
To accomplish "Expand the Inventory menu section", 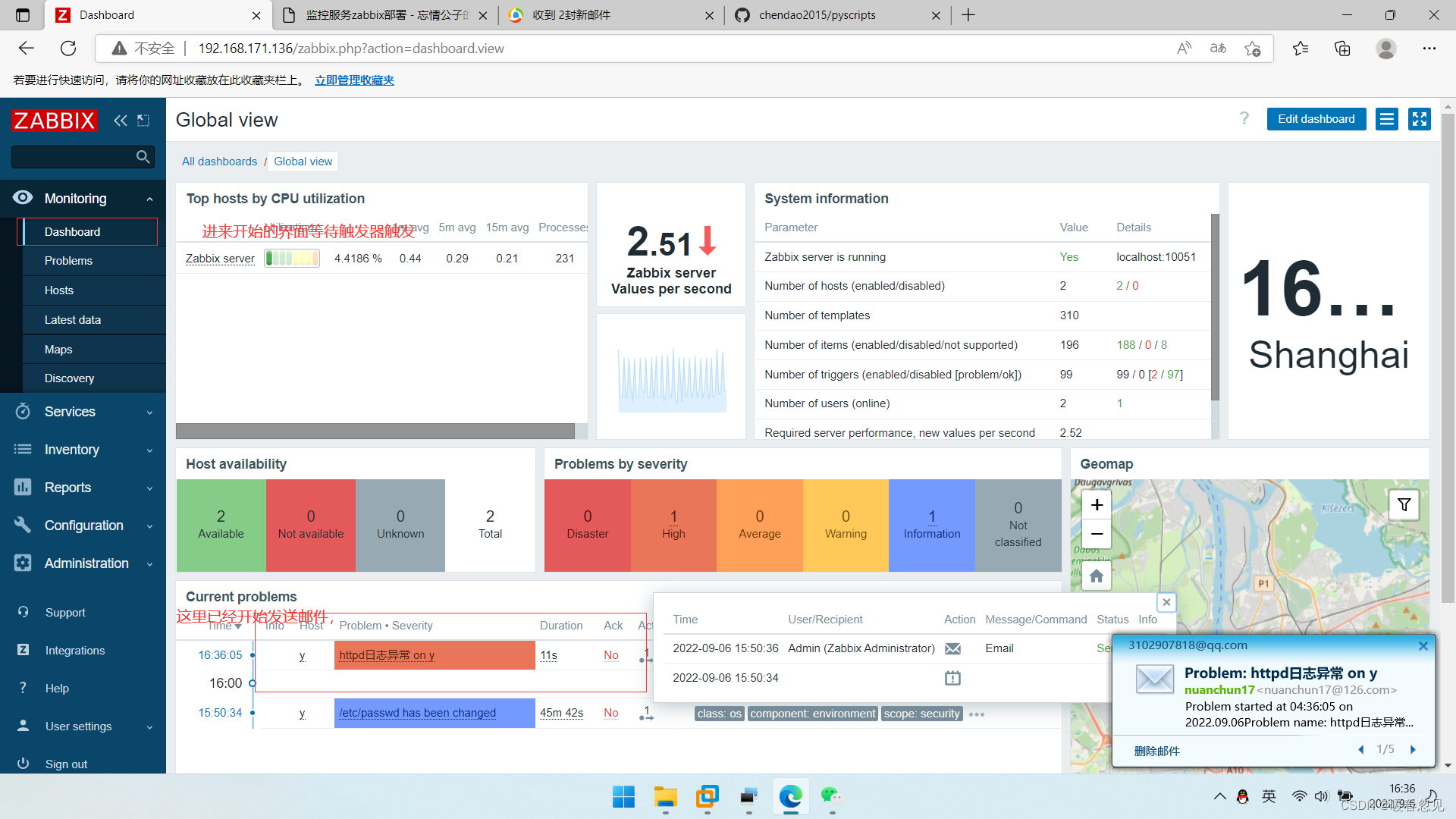I will (x=83, y=450).
